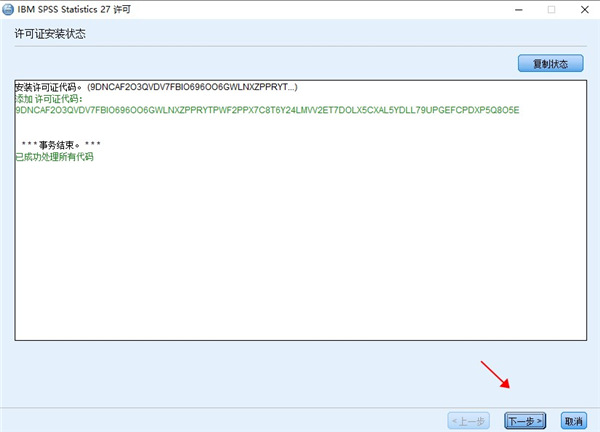The height and width of the screenshot is (432, 600).
Task: Click empty space in the status text box
Action: pos(300,260)
